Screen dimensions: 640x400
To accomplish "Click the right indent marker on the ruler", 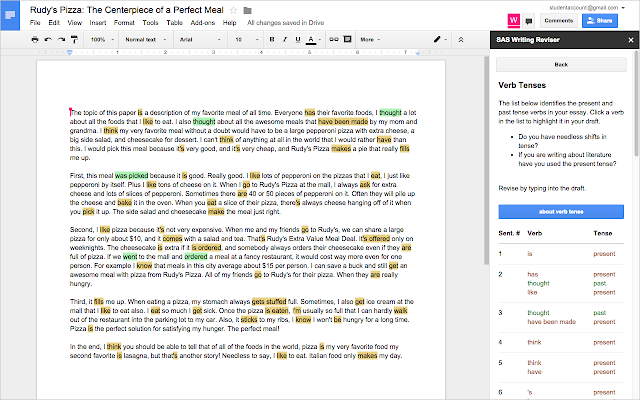I will pyautogui.click(x=418, y=53).
